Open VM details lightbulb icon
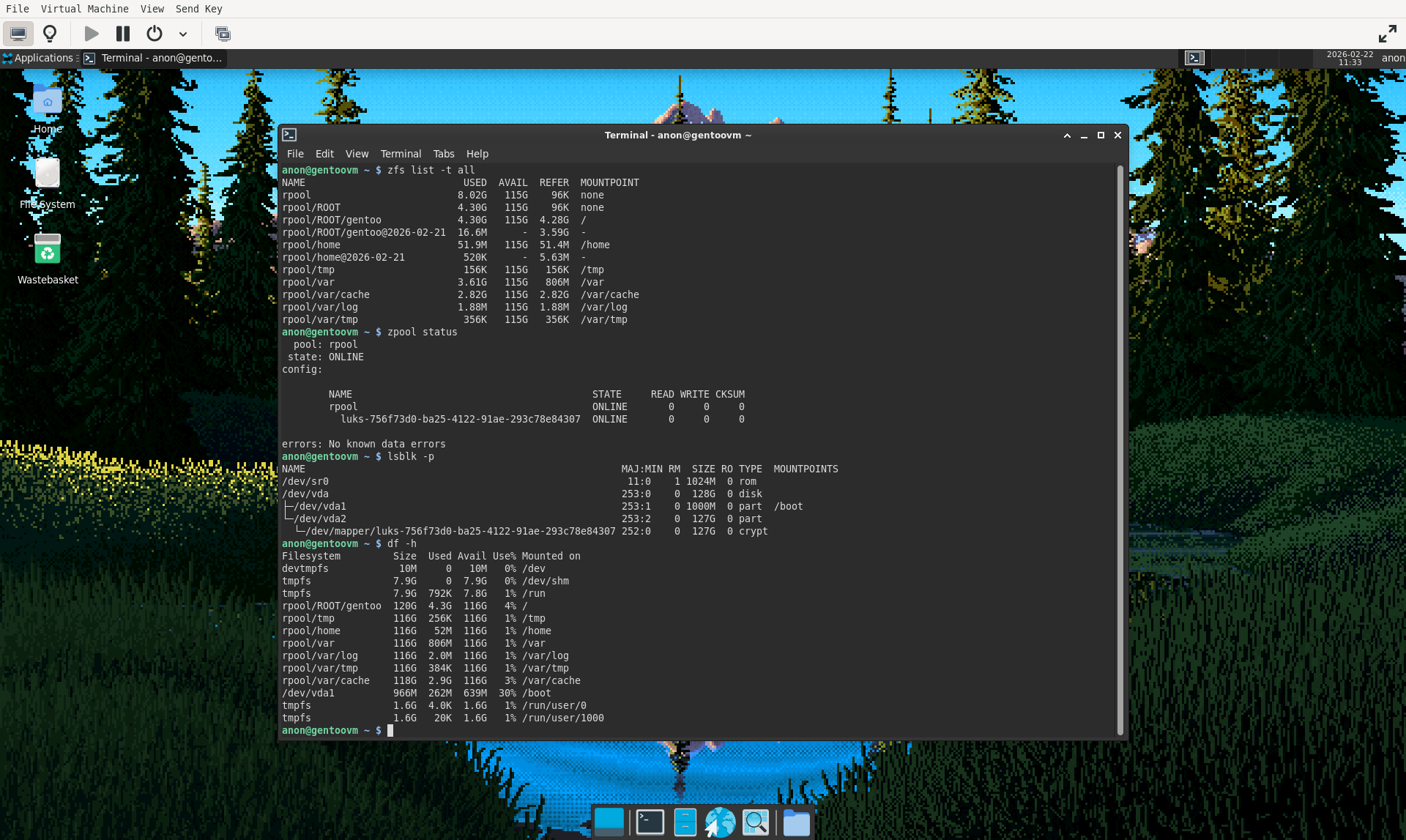The height and width of the screenshot is (840, 1406). click(50, 34)
